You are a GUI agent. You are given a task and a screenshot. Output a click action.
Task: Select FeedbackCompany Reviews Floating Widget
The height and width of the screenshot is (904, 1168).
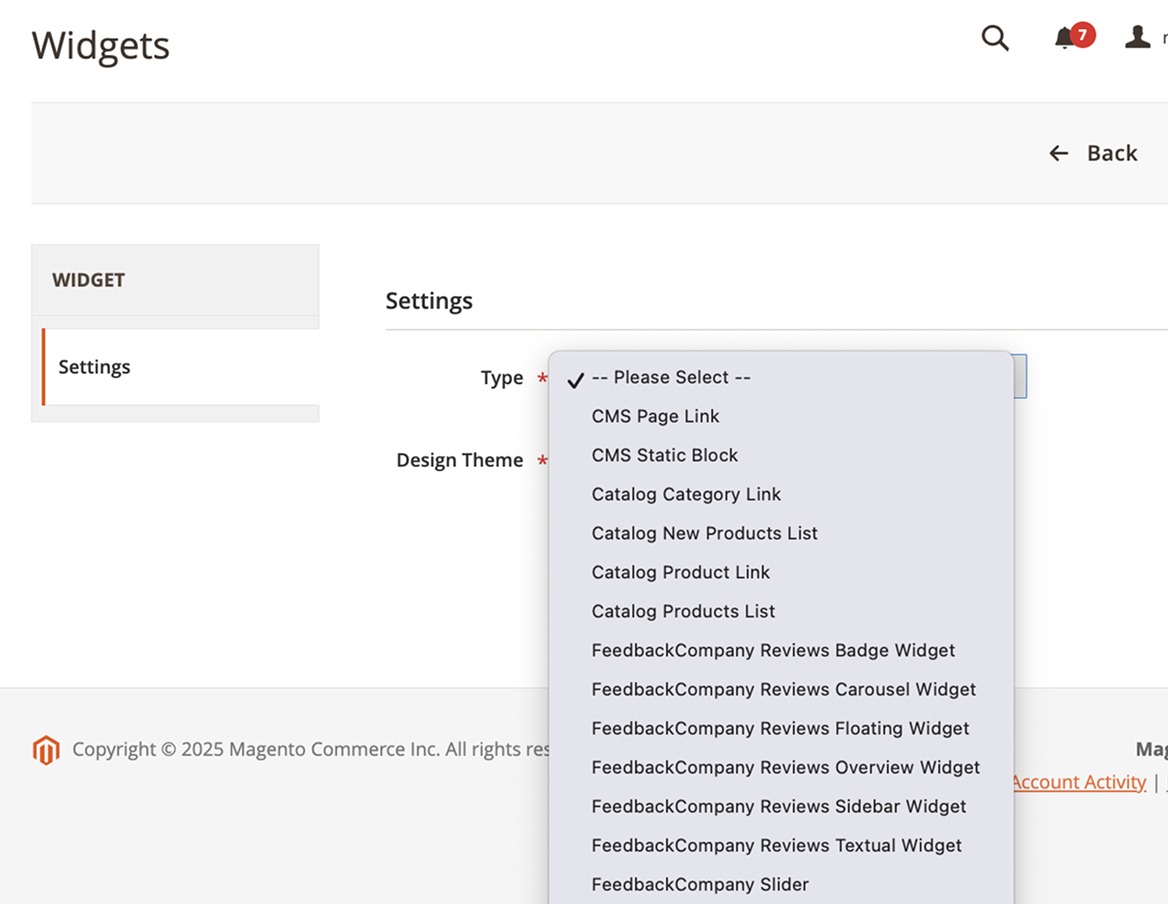pos(781,728)
